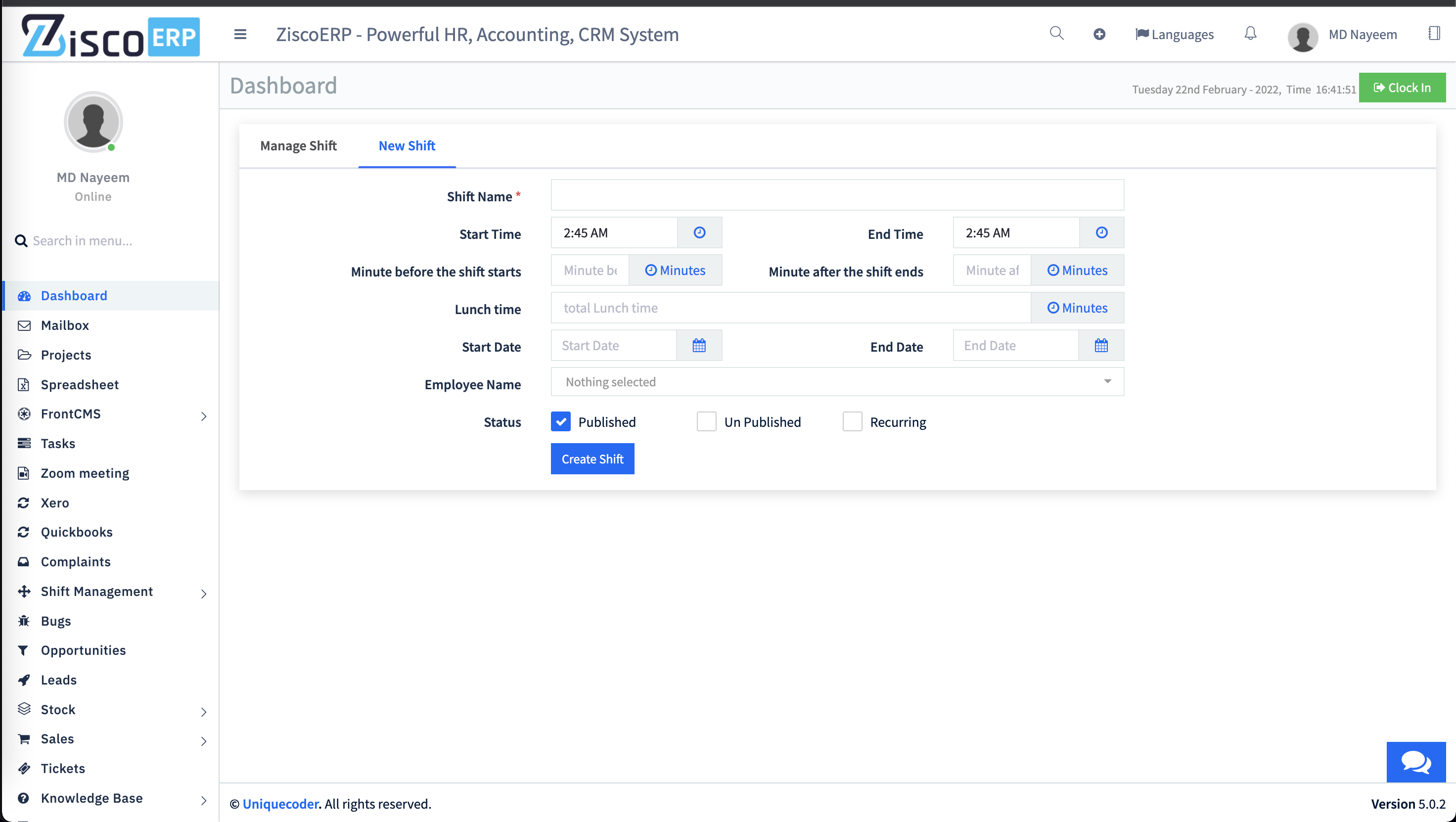The image size is (1456, 822).
Task: Click the Xero sync icon
Action: point(23,502)
